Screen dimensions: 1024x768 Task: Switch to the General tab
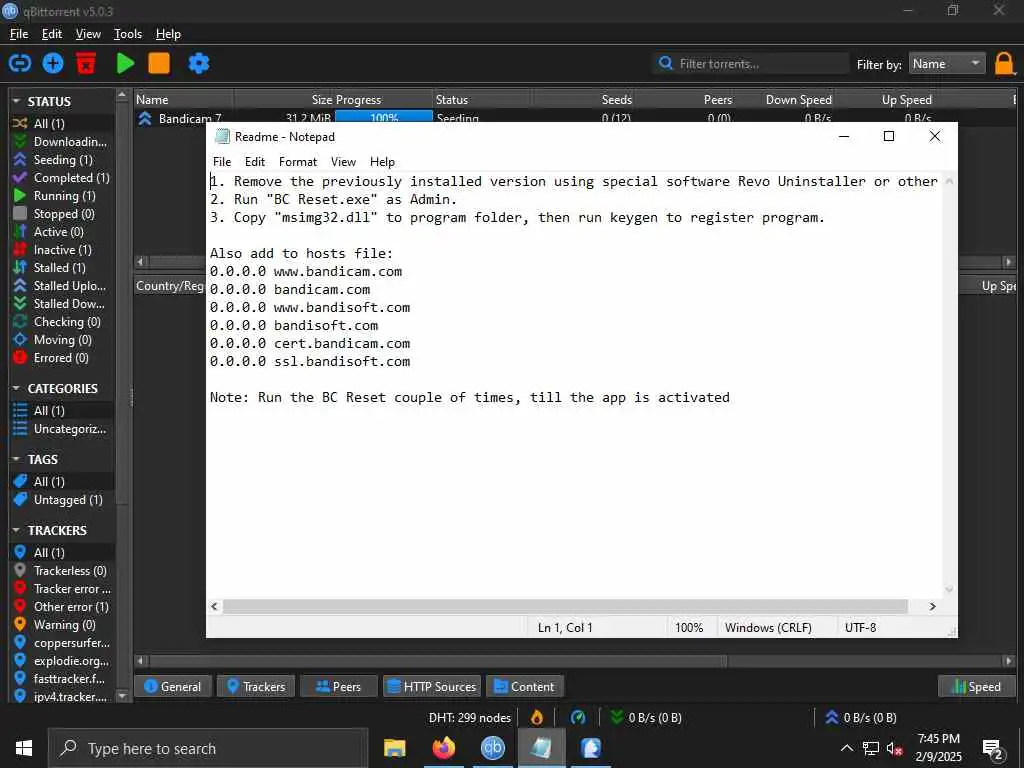(x=172, y=686)
